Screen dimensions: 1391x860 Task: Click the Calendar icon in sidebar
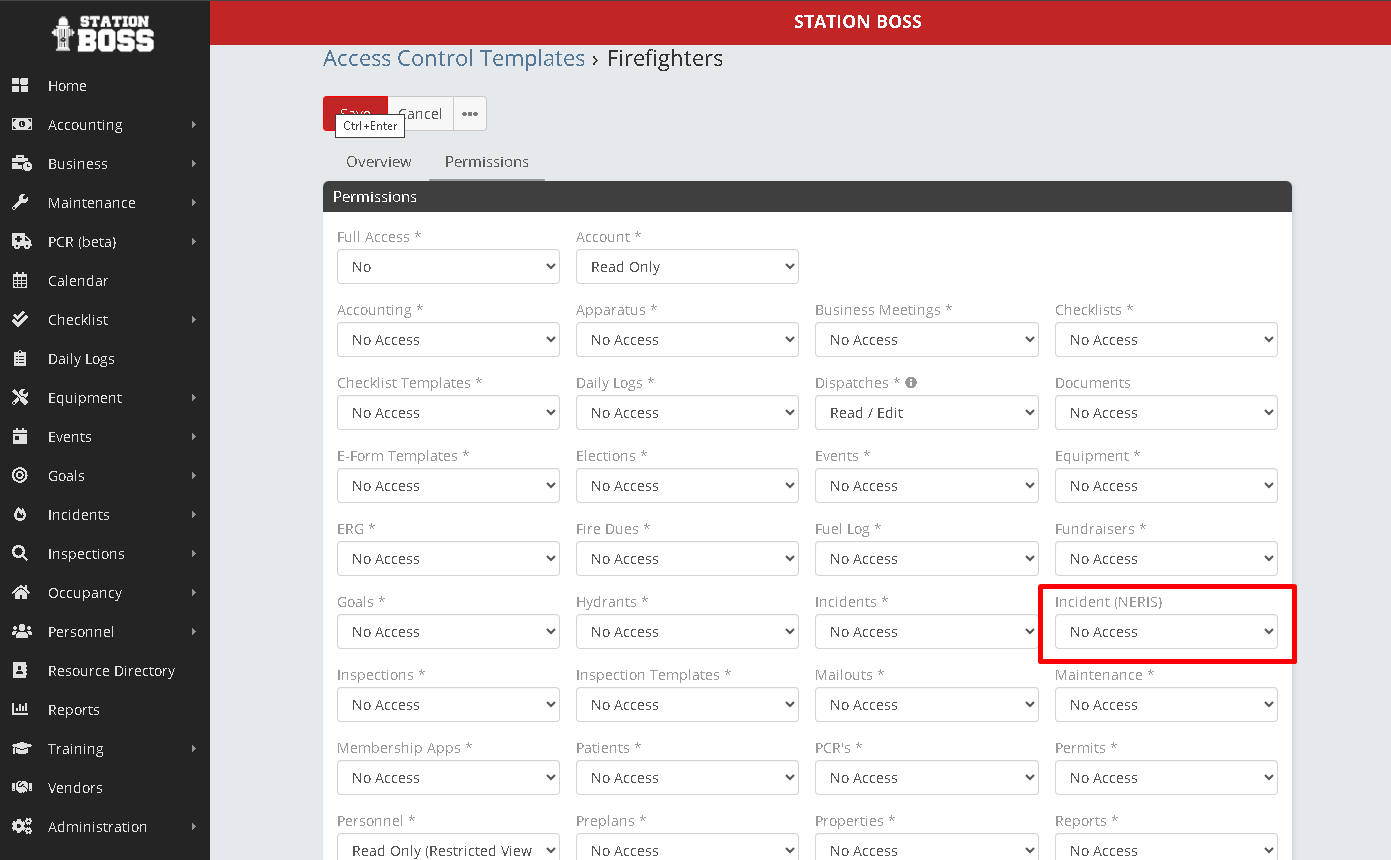click(20, 281)
